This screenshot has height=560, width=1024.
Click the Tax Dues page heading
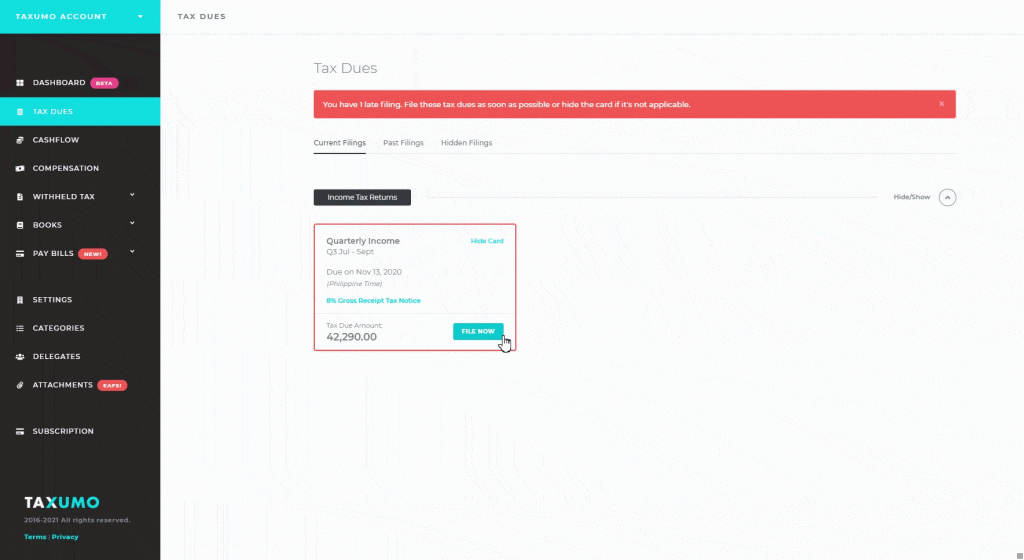pos(345,68)
